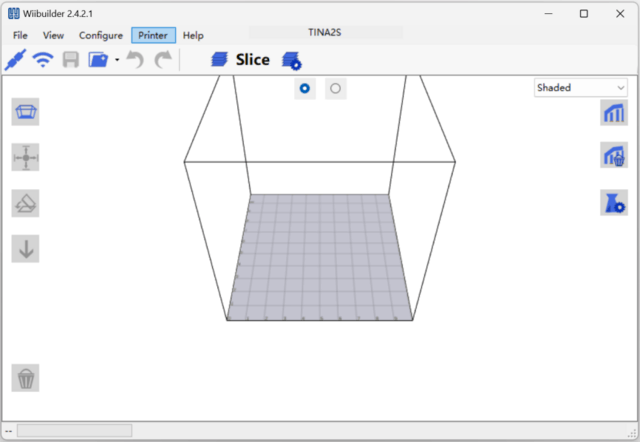Click the blue layers icon beside Slice
640x442 pixels.
coord(220,60)
